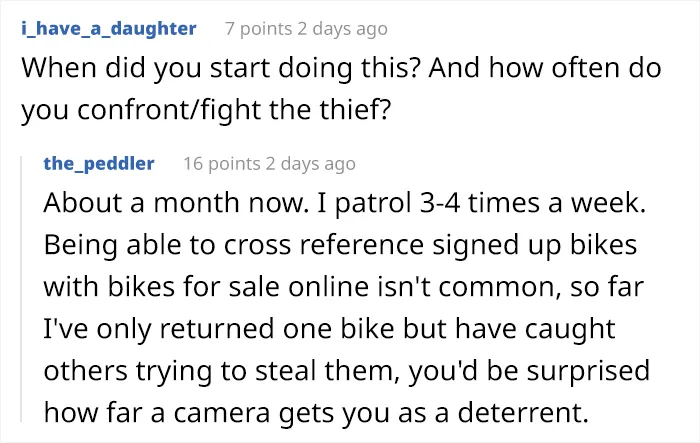This screenshot has height=443, width=700.
Task: Click the word 'patrol' in the reply
Action: [x=373, y=204]
